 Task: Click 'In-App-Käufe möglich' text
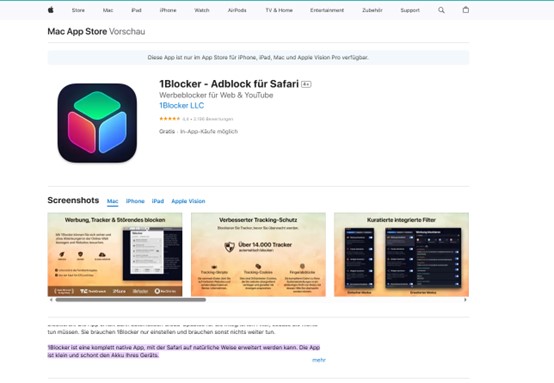click(209, 131)
